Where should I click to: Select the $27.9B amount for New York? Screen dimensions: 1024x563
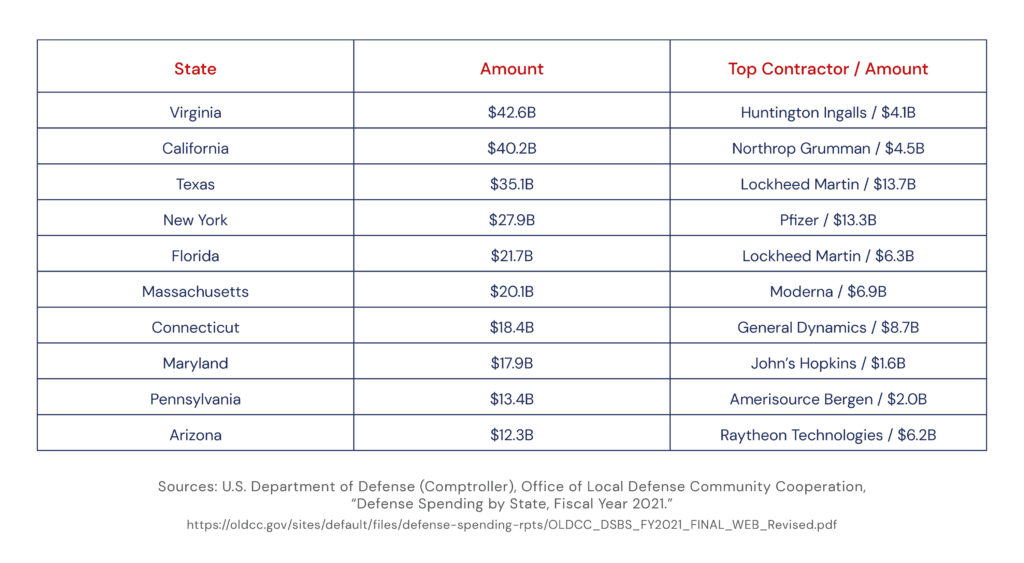[x=511, y=220]
